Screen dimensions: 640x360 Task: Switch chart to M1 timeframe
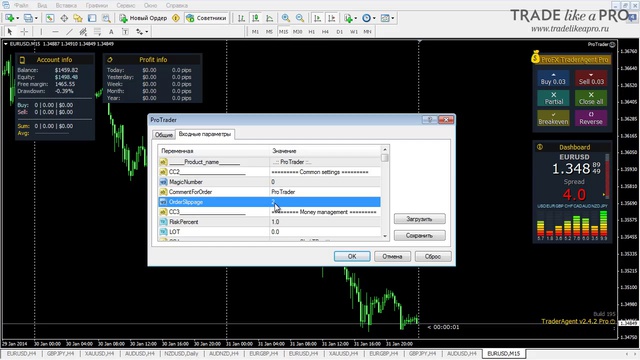coord(255,31)
